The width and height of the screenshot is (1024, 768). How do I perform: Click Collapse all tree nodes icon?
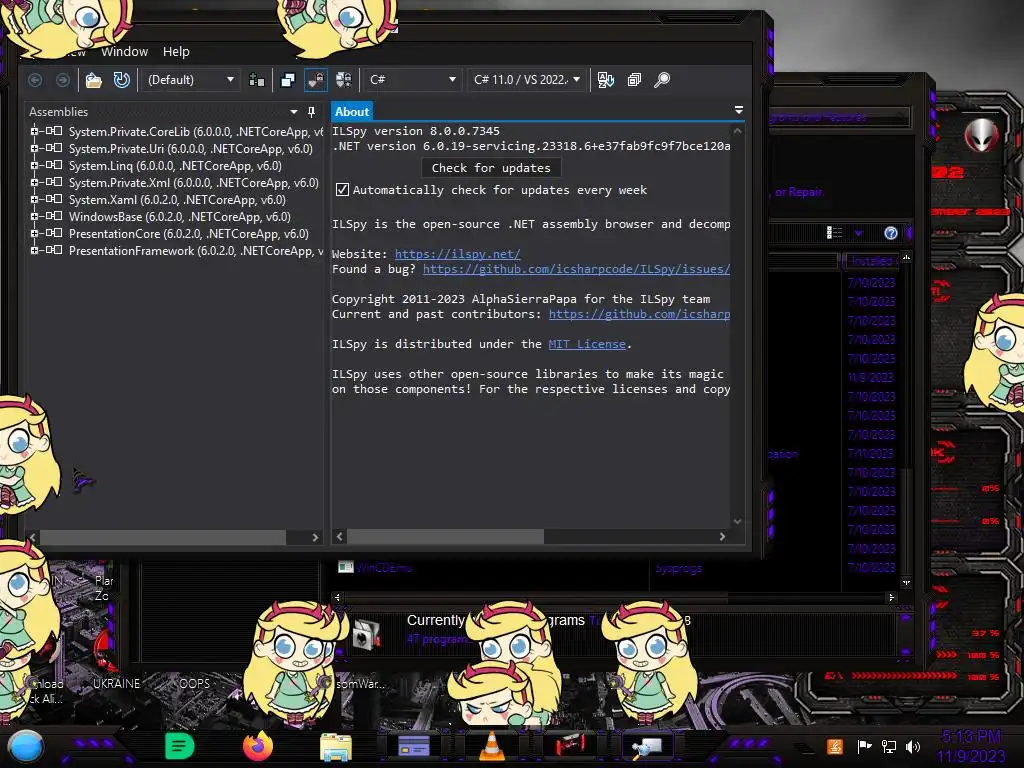(x=634, y=80)
